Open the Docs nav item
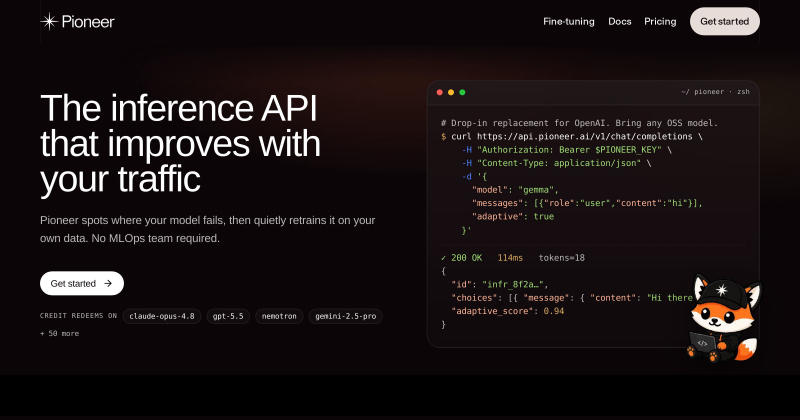The width and height of the screenshot is (800, 420). tap(619, 21)
